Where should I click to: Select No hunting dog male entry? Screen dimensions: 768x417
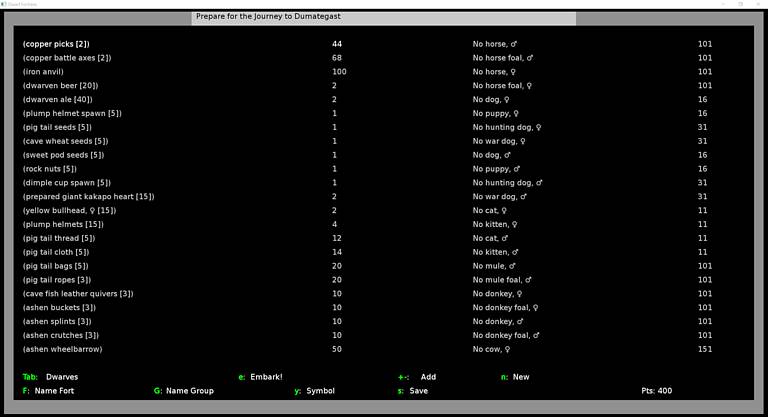tap(507, 183)
